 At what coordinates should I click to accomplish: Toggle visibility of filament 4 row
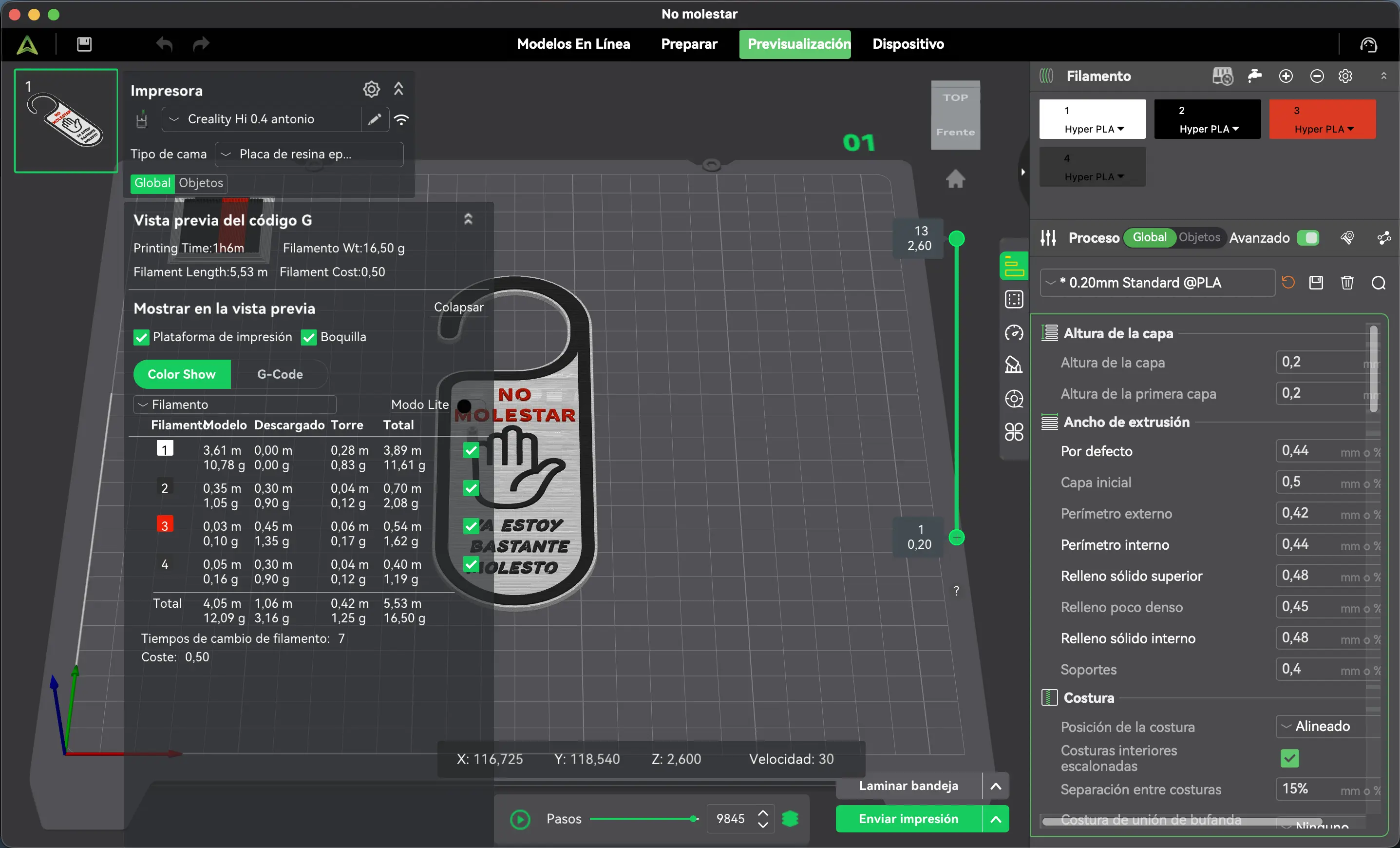pyautogui.click(x=471, y=564)
